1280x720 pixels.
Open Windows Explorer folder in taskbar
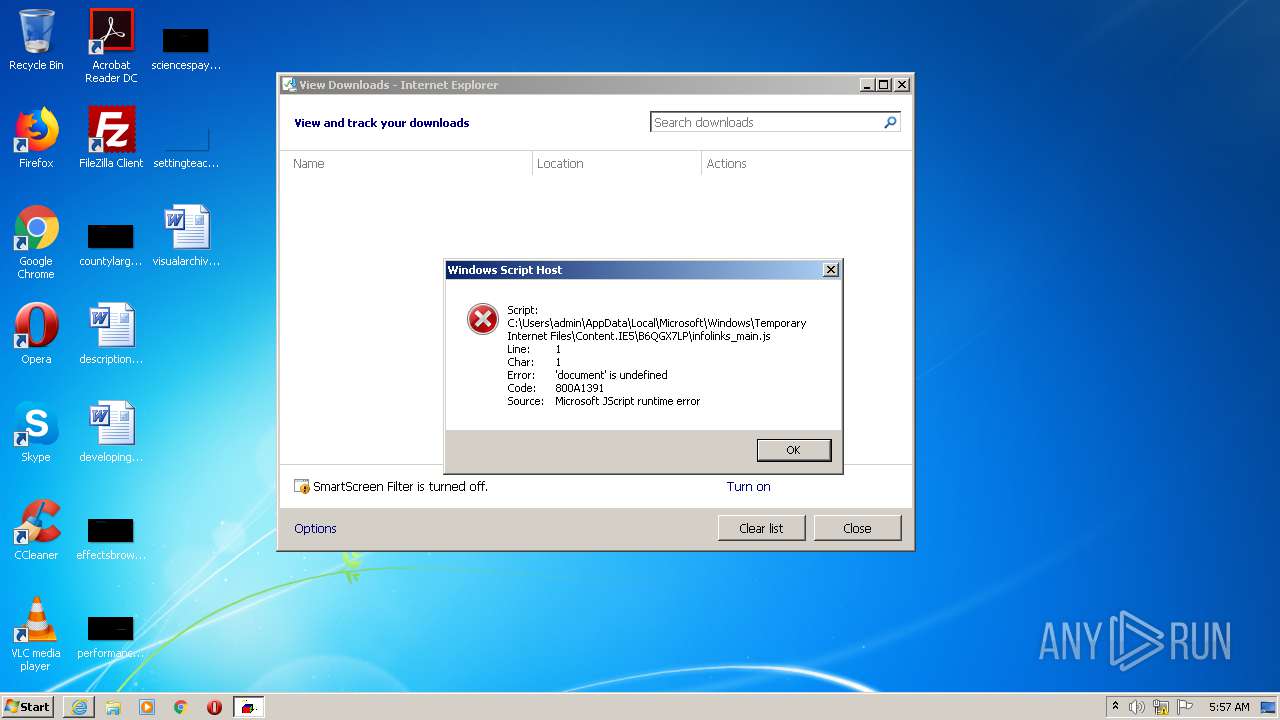(x=113, y=707)
